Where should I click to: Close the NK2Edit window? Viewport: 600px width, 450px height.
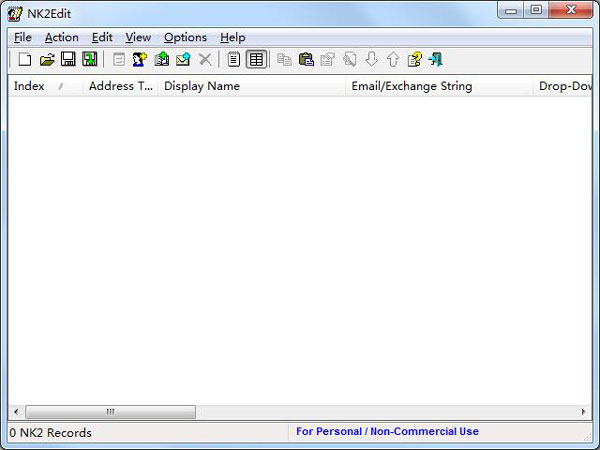[x=571, y=10]
